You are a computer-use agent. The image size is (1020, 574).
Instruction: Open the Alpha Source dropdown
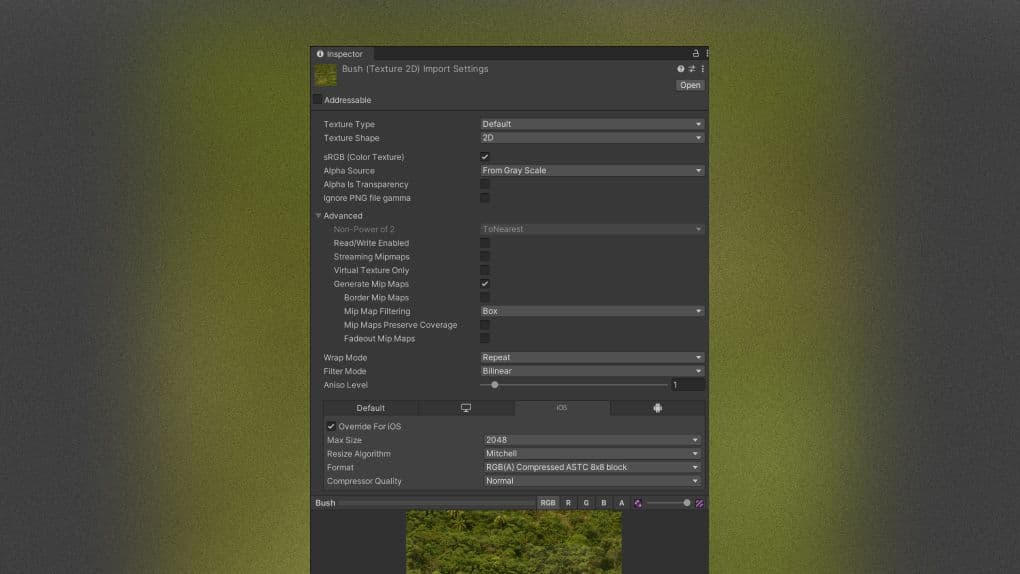(x=592, y=171)
